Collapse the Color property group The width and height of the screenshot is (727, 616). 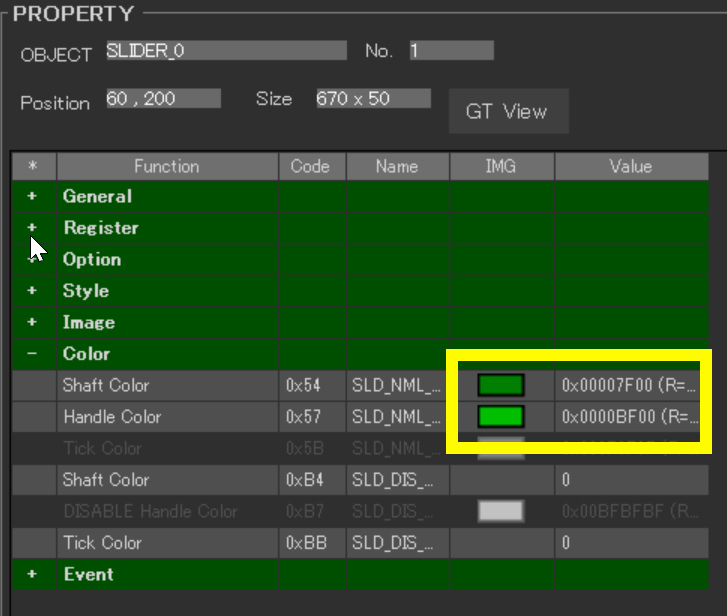coord(33,354)
